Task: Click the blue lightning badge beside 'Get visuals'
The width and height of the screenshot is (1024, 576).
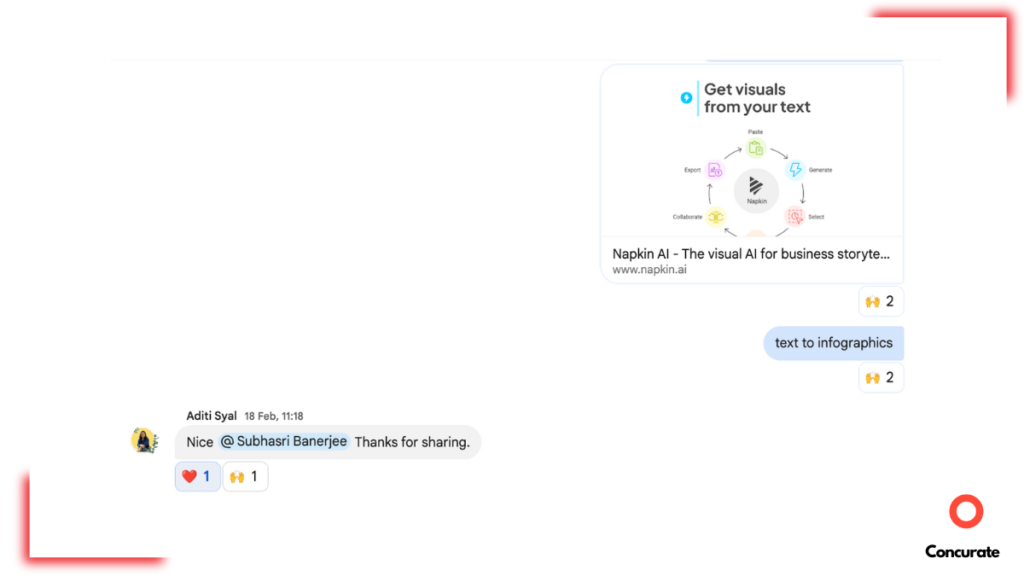Action: point(686,98)
